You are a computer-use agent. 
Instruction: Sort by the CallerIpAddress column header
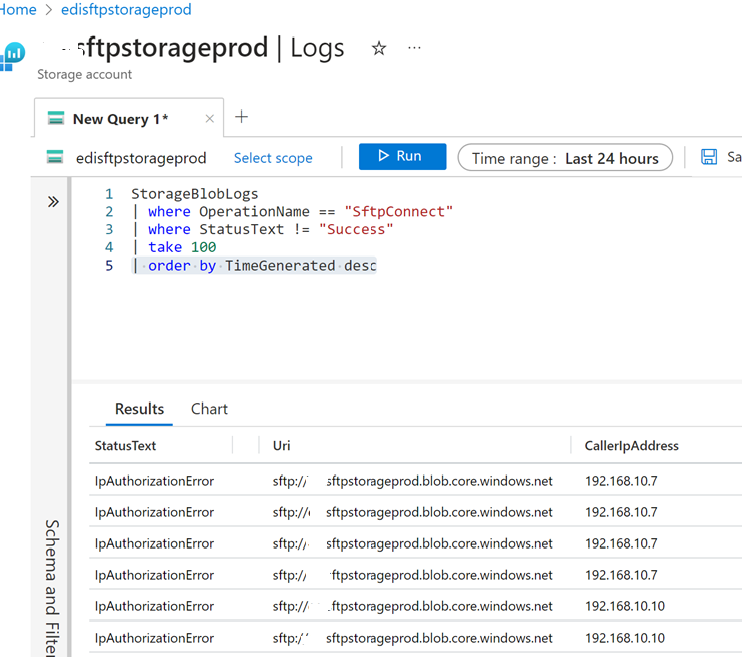tap(631, 445)
